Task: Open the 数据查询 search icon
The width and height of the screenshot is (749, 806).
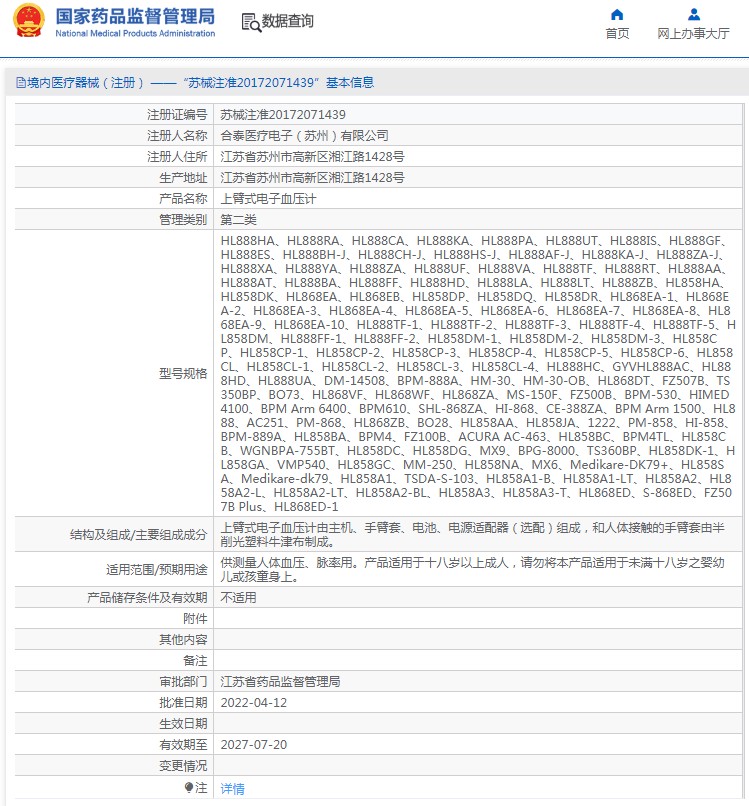Action: pos(251,22)
